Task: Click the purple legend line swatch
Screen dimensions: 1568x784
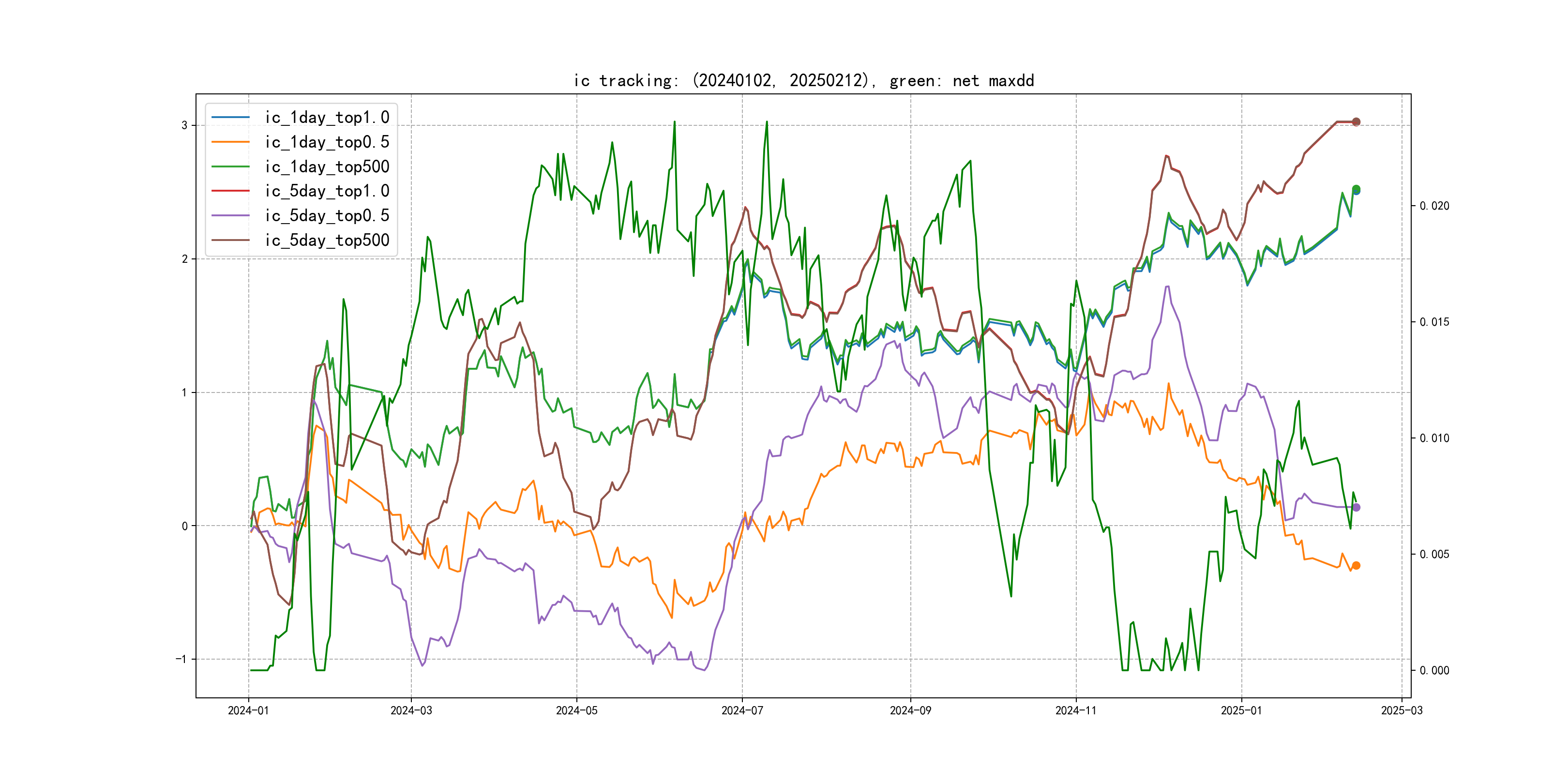Action: 231,215
